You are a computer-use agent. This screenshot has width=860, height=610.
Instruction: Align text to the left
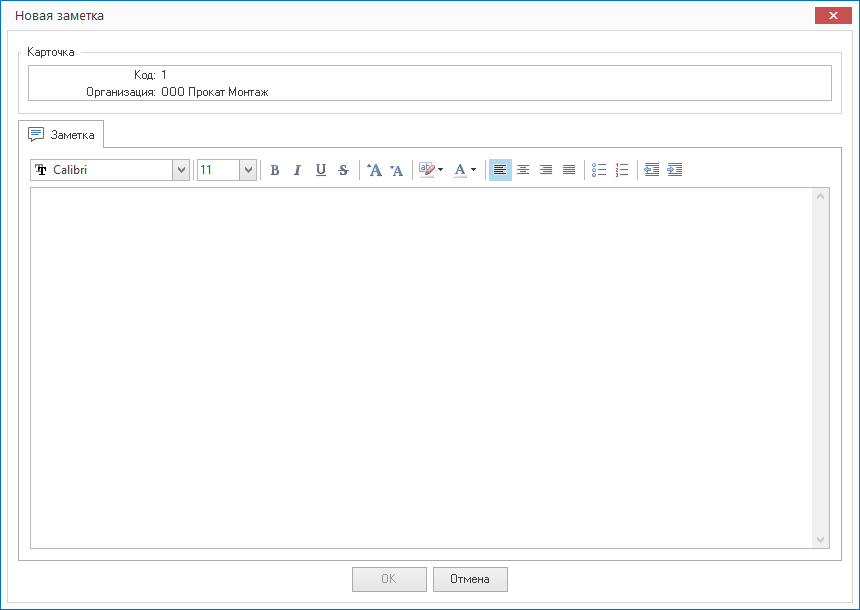pyautogui.click(x=500, y=170)
